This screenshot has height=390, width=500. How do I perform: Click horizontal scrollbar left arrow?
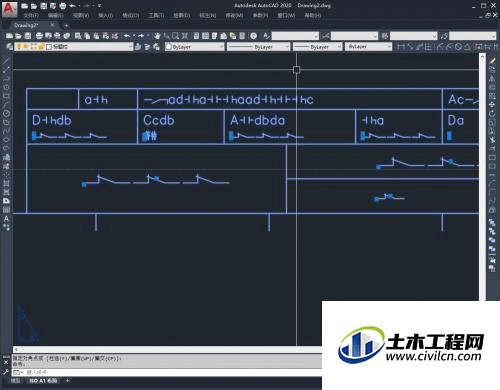16,349
